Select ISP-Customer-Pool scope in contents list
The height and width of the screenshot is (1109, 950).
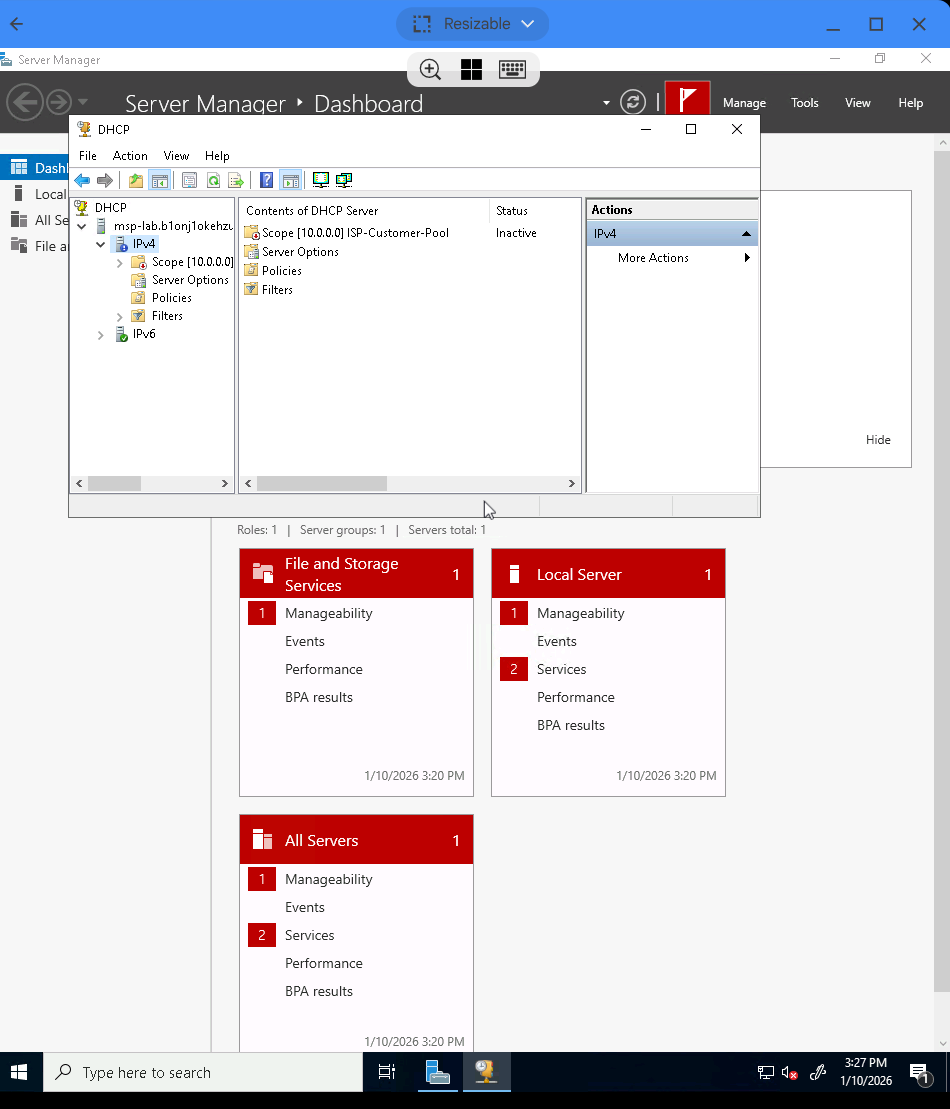pyautogui.click(x=355, y=233)
